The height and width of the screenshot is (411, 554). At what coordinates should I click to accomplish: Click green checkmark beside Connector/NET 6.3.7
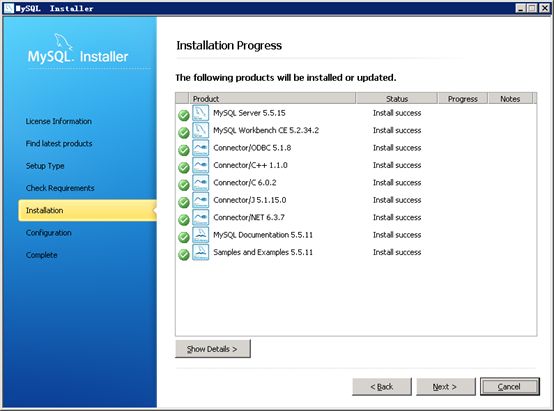[x=184, y=219]
